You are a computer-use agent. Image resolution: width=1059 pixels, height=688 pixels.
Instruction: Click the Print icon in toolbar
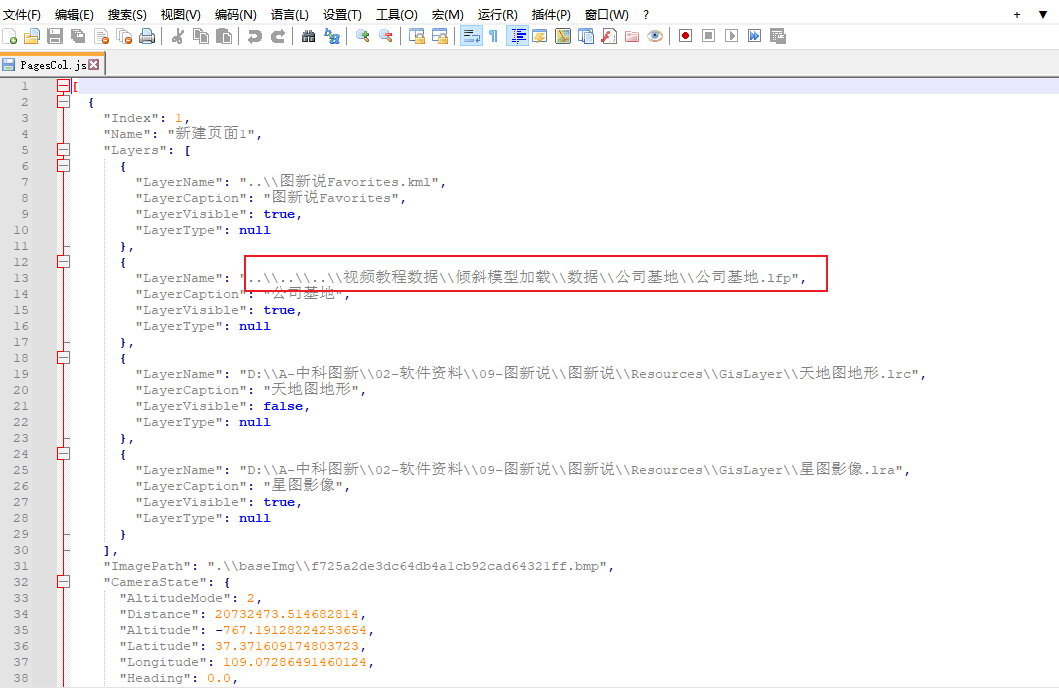[x=147, y=36]
